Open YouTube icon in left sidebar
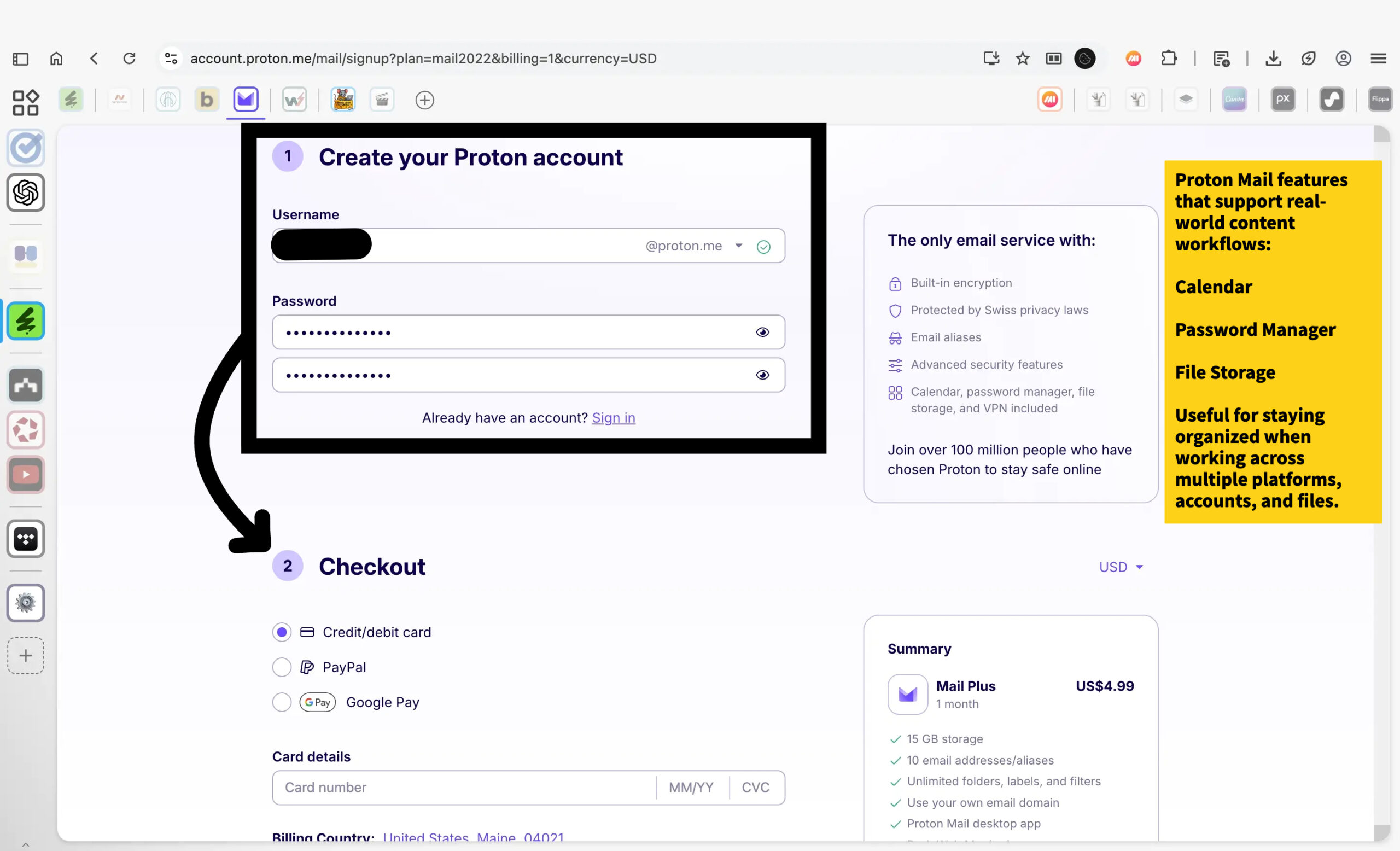The width and height of the screenshot is (1400, 851). point(26,474)
